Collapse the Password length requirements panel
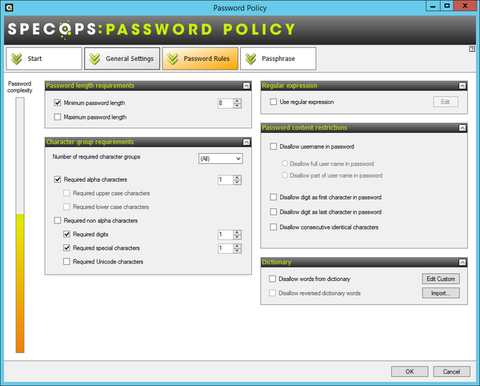Screen dimensions: 480x386 [246, 86]
